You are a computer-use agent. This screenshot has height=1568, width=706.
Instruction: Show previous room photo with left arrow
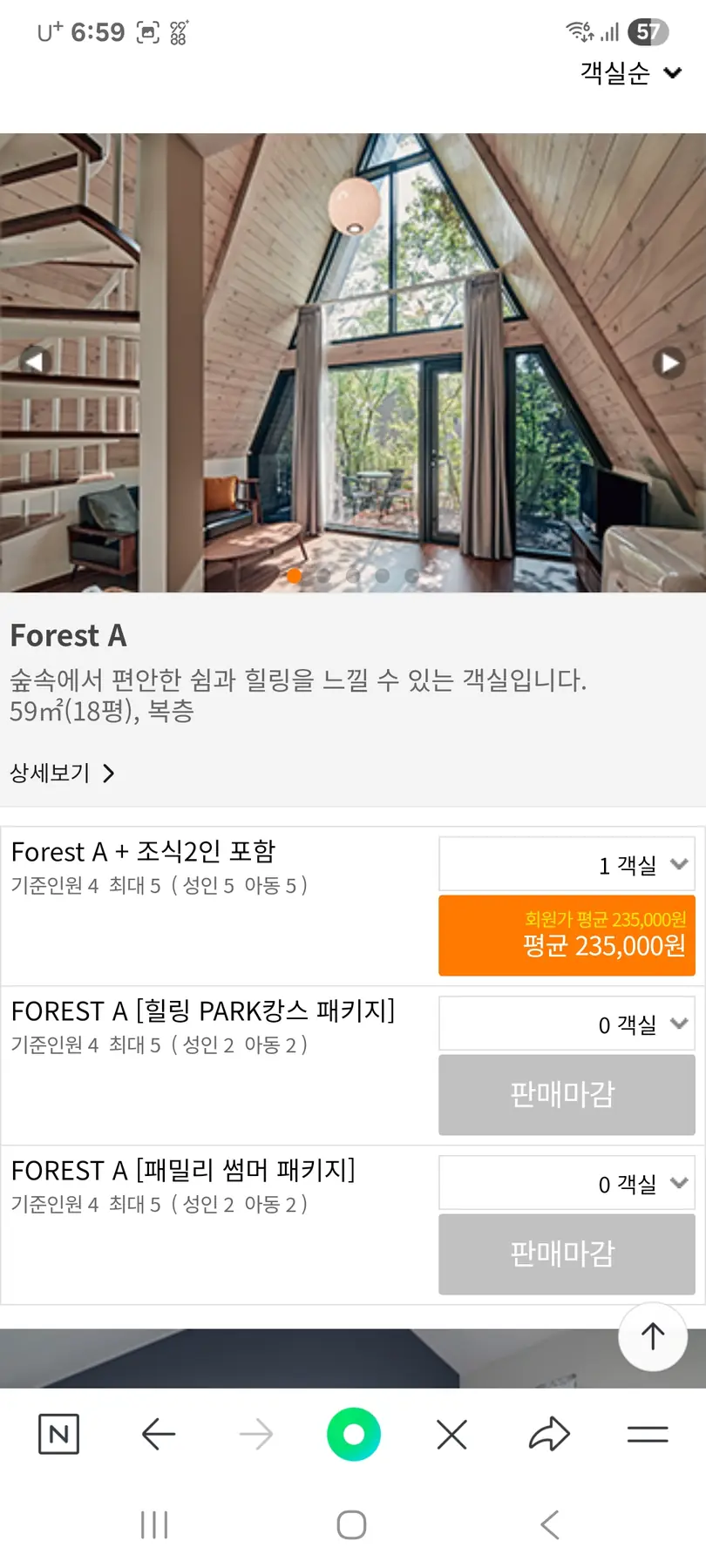pos(35,361)
